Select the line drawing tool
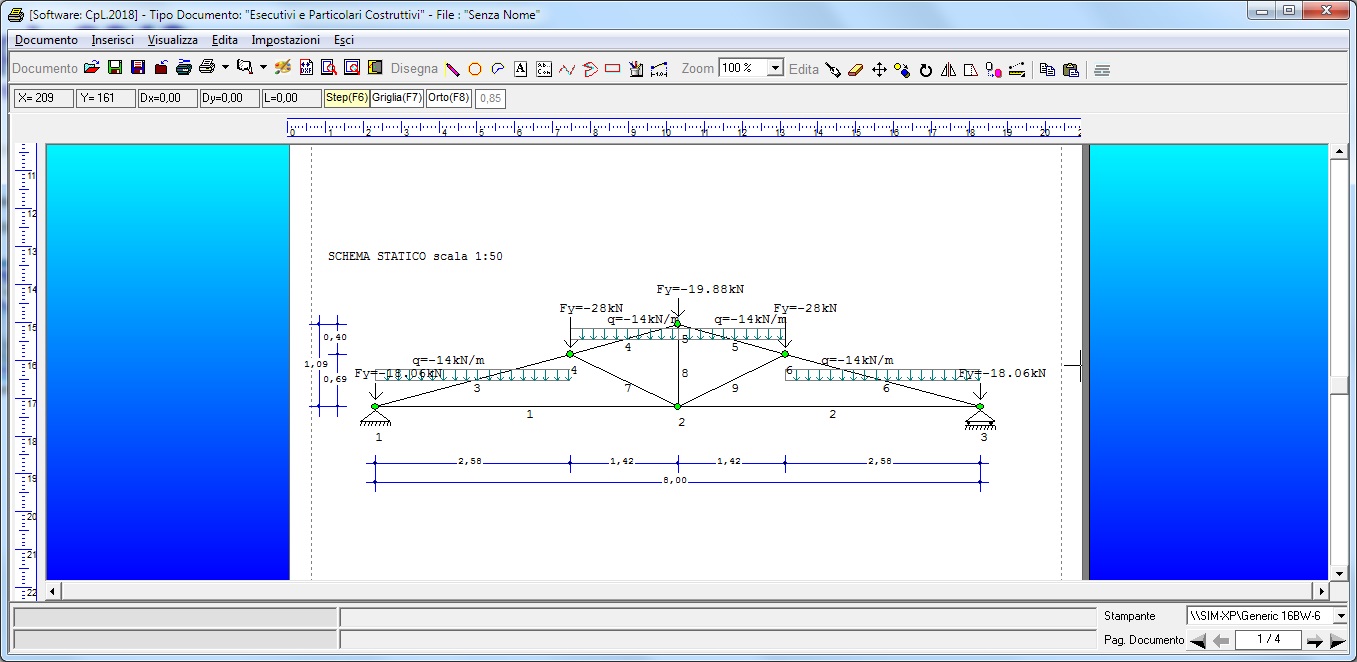 pyautogui.click(x=452, y=69)
